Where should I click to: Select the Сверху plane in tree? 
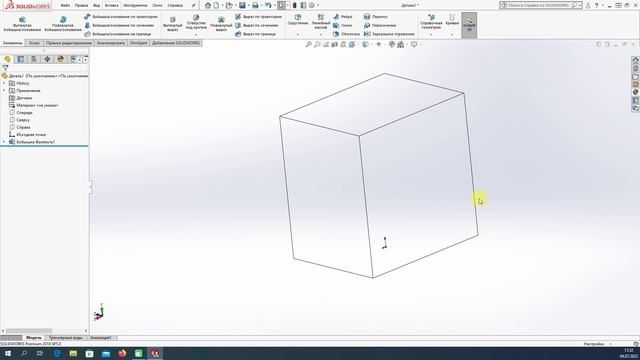point(20,120)
